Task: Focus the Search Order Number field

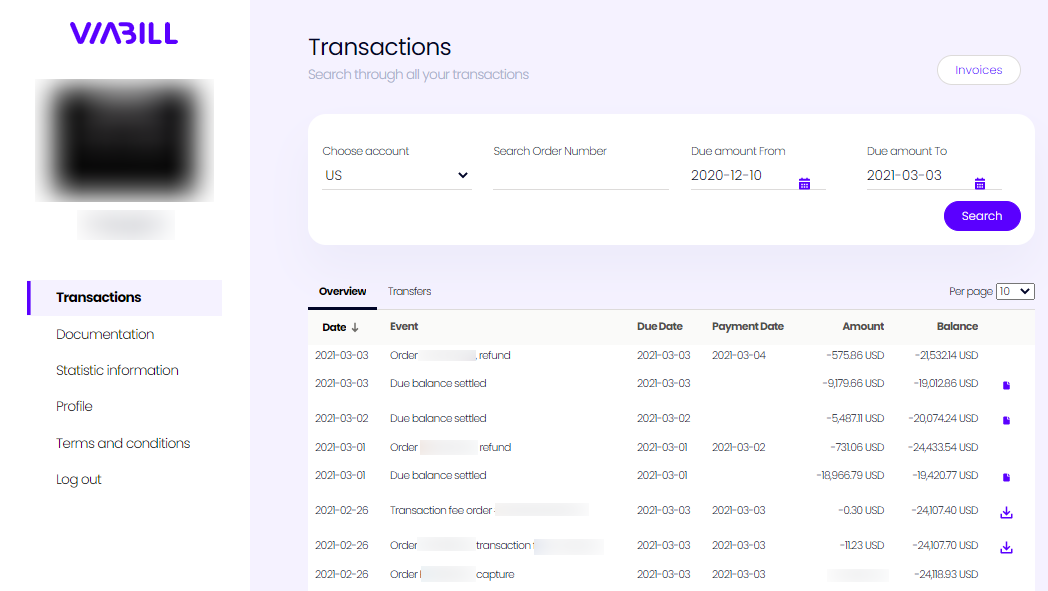Action: 581,176
